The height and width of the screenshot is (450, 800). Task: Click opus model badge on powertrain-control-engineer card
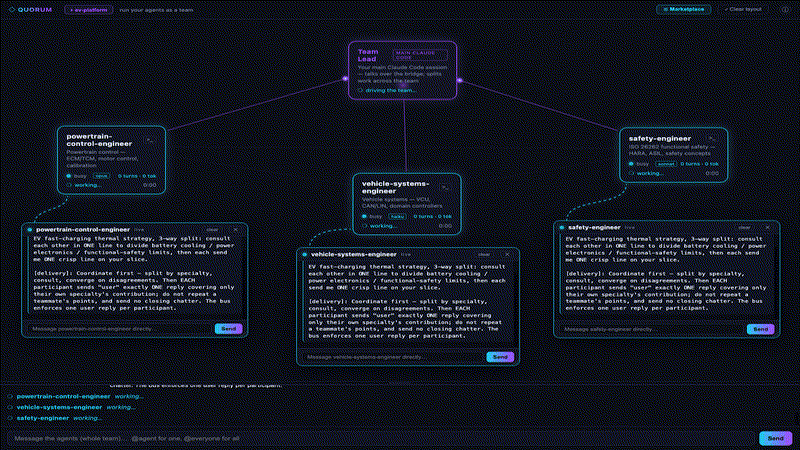tap(102, 176)
